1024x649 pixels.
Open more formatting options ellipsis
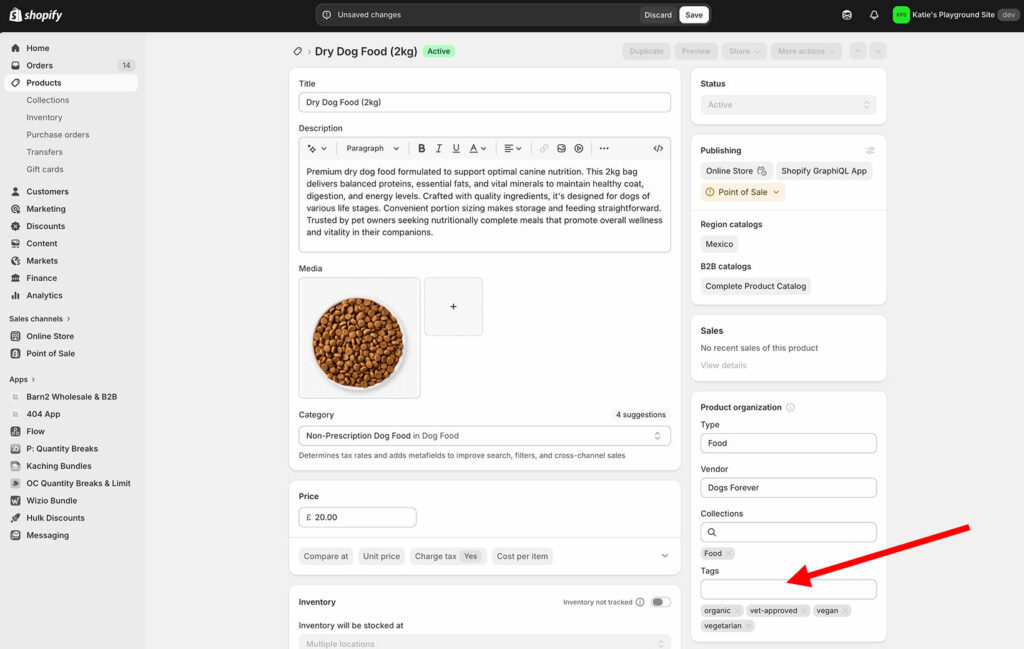tap(604, 148)
